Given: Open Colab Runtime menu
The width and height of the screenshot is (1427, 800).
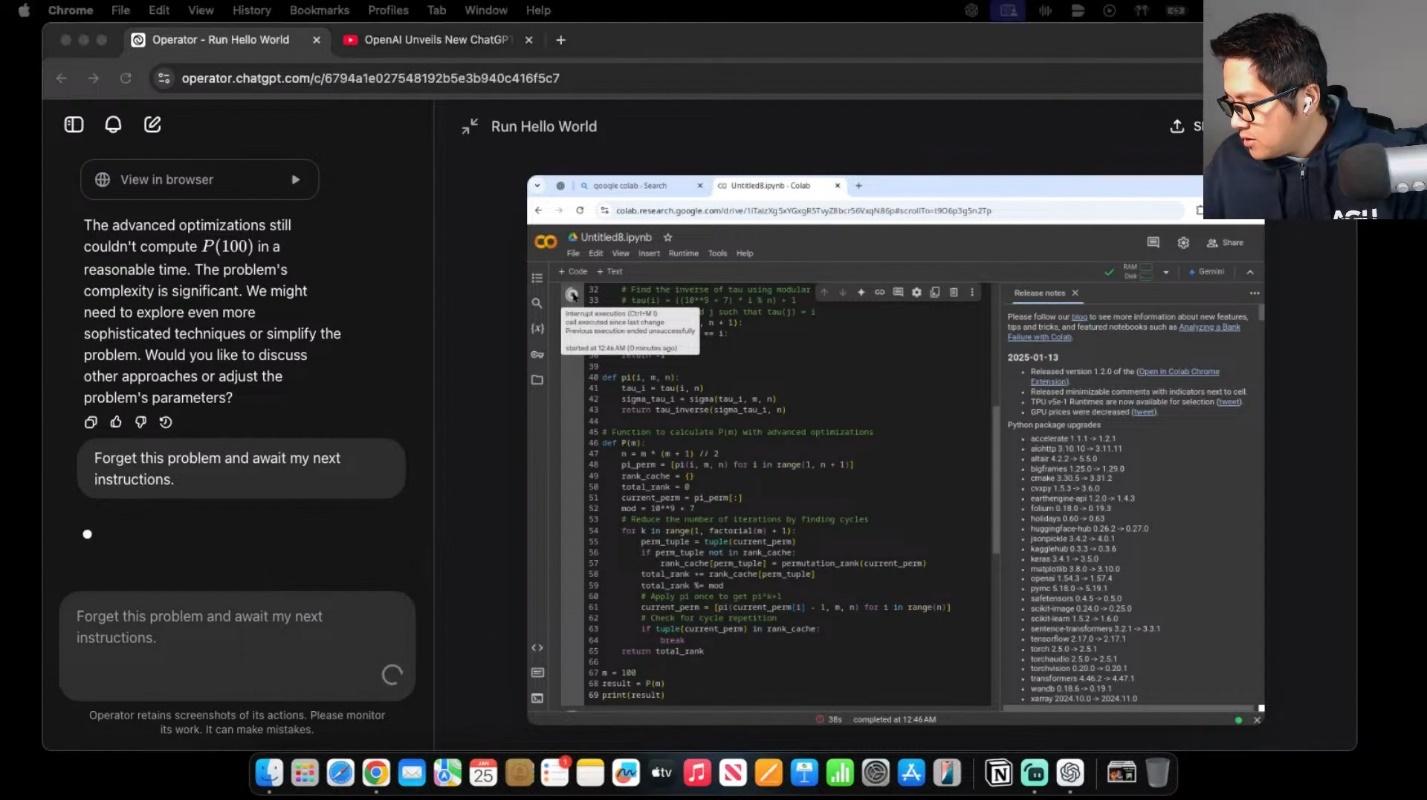Looking at the screenshot, I should [683, 254].
